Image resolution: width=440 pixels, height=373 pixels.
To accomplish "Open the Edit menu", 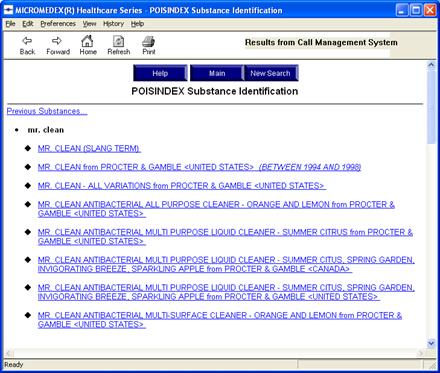I will click(x=28, y=24).
